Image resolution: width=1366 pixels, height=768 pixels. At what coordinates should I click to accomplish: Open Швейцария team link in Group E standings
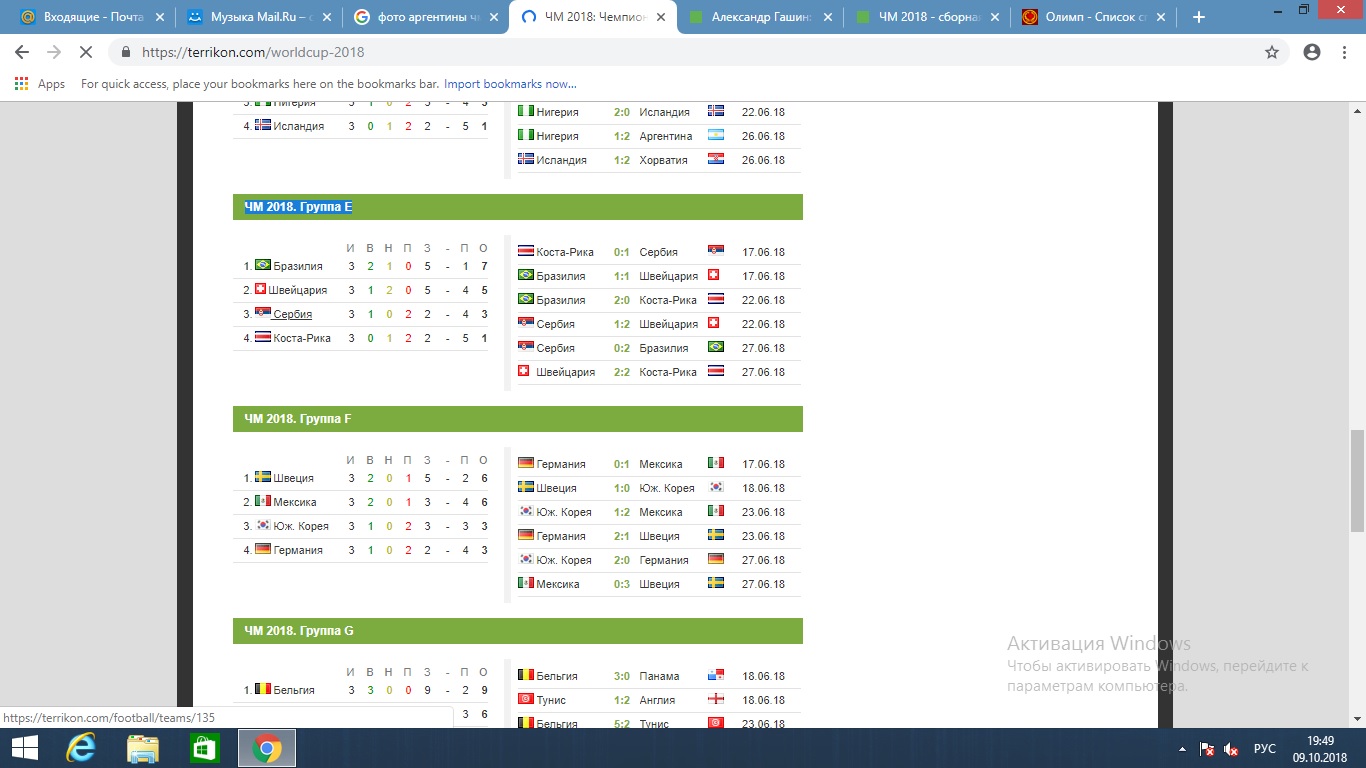(298, 290)
